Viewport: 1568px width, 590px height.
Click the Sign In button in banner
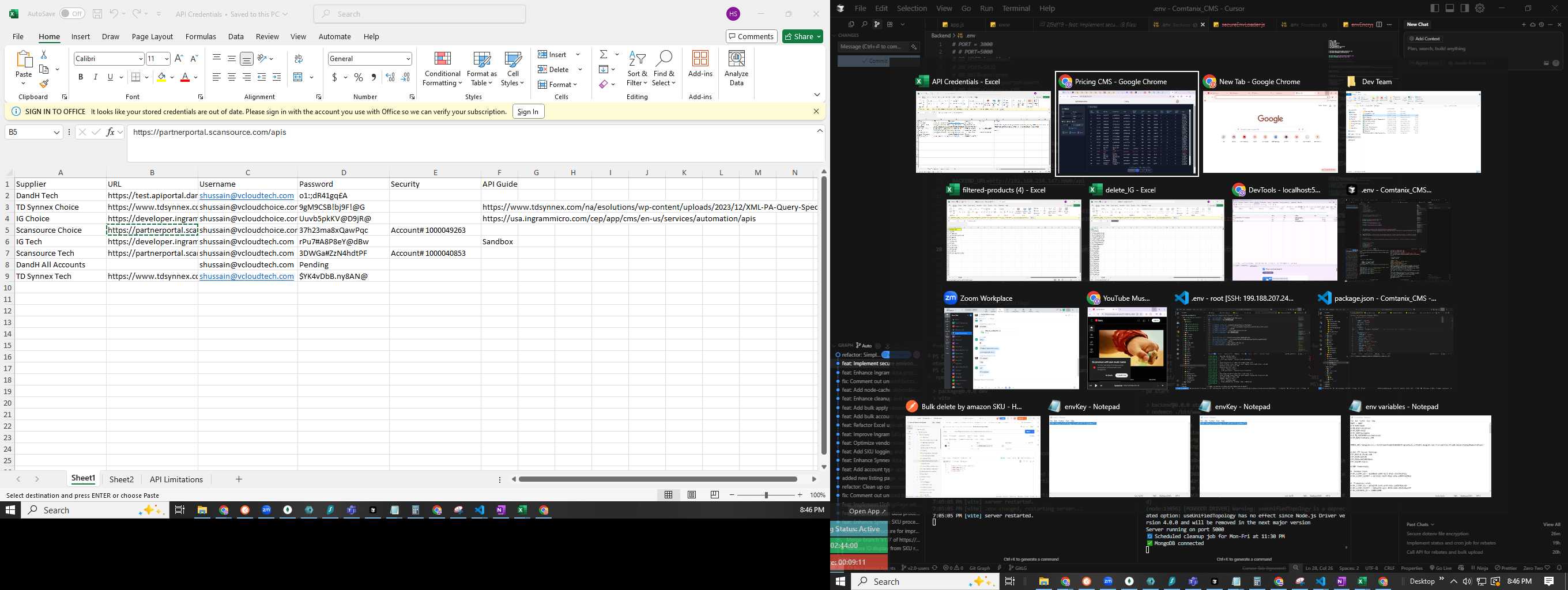[x=527, y=111]
